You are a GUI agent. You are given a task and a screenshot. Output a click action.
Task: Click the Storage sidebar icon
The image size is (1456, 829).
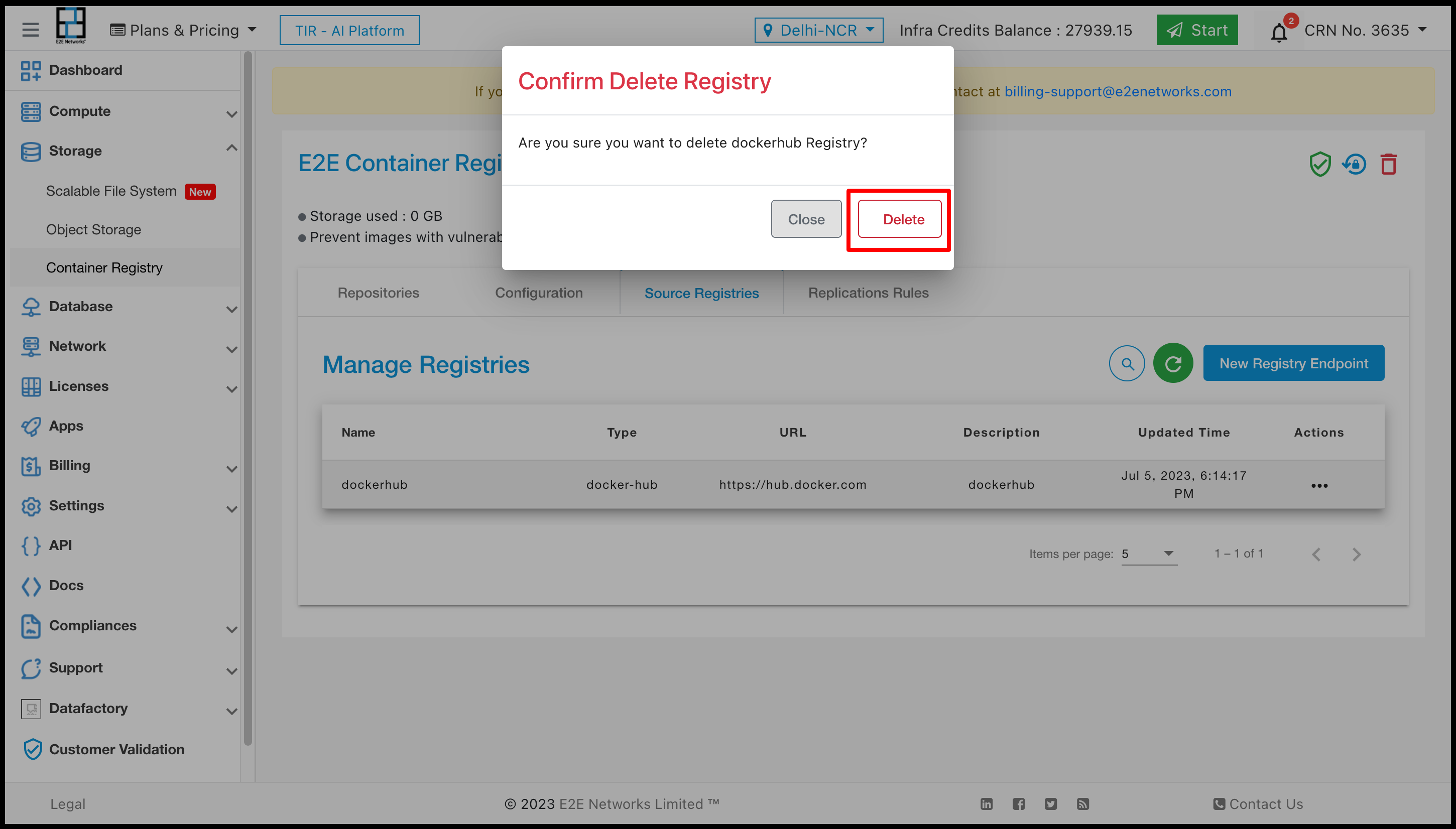coord(31,152)
